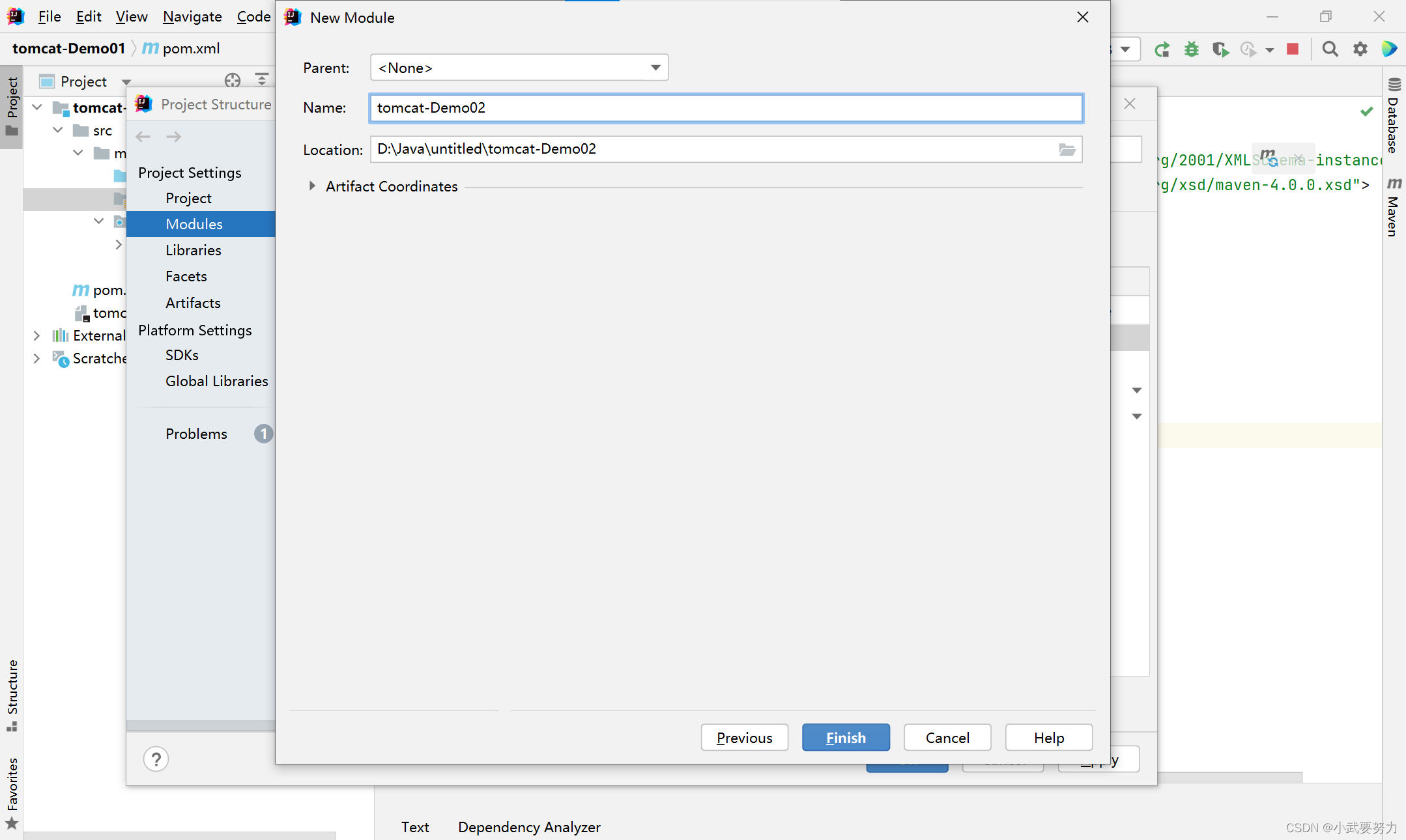Screen dimensions: 1406x840
Task: Toggle the Structure tool window
Action: [12, 694]
